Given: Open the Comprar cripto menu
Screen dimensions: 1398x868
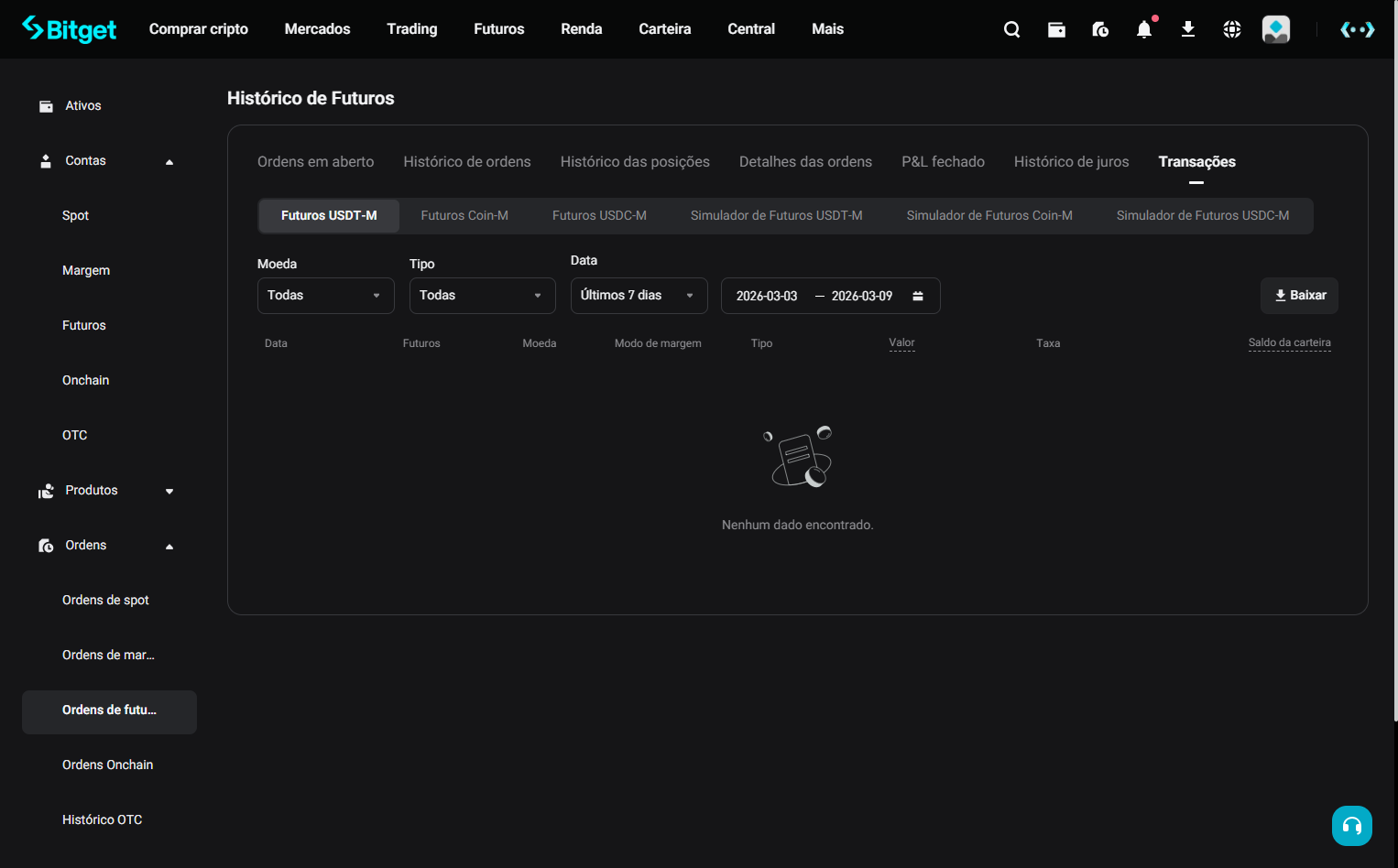Looking at the screenshot, I should click(199, 29).
